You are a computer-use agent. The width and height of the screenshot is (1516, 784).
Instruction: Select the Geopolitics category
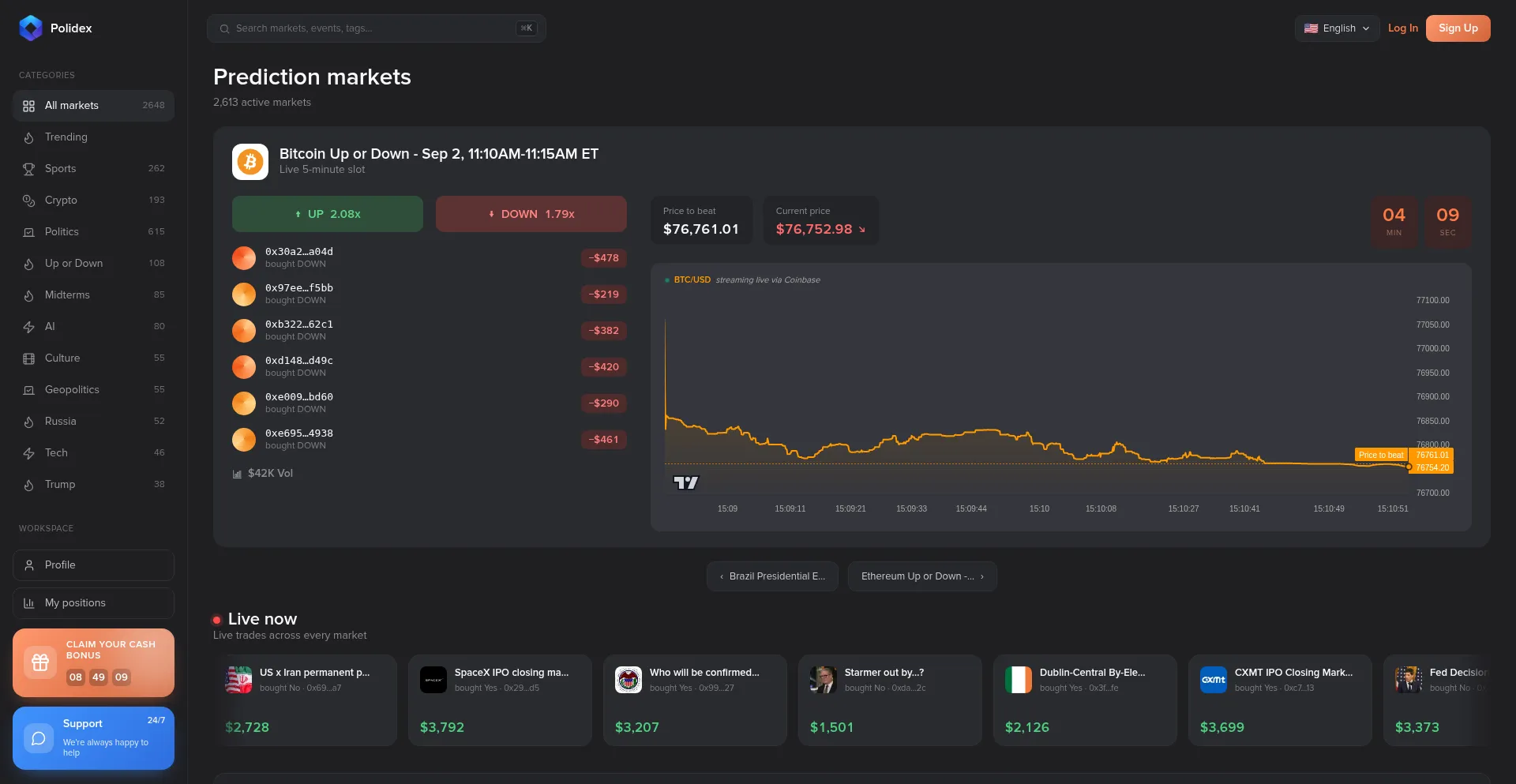coord(93,390)
